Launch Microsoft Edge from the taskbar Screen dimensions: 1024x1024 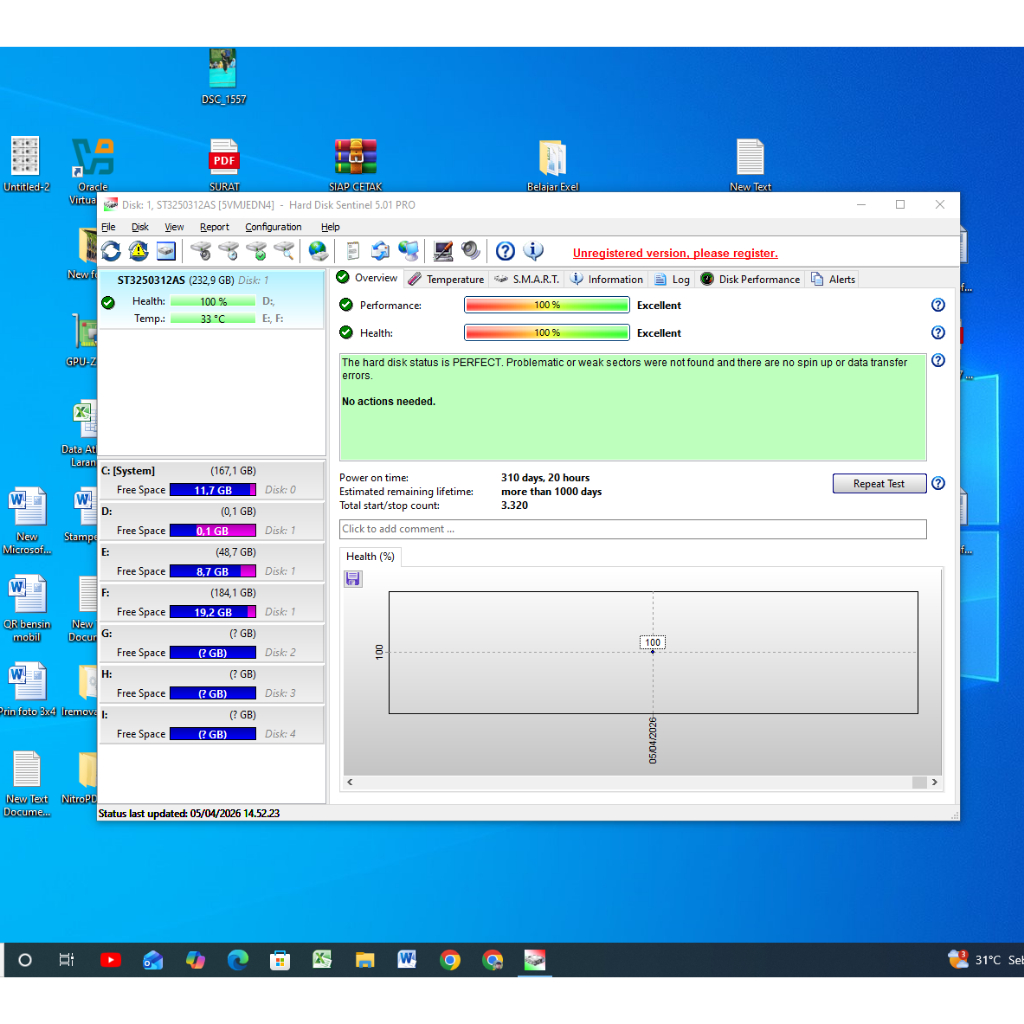coord(238,960)
